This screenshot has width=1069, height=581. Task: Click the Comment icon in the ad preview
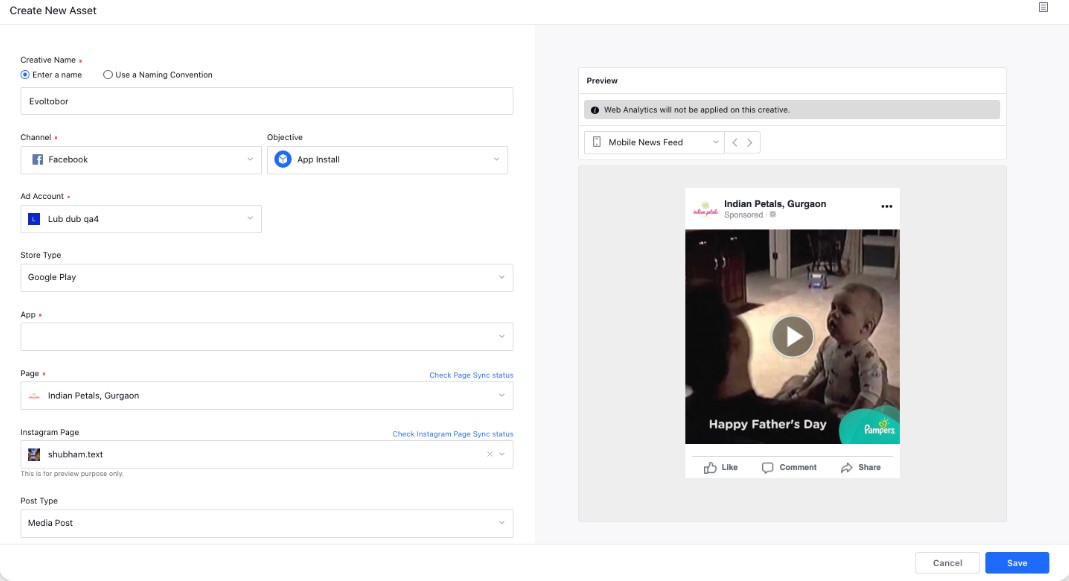766,466
